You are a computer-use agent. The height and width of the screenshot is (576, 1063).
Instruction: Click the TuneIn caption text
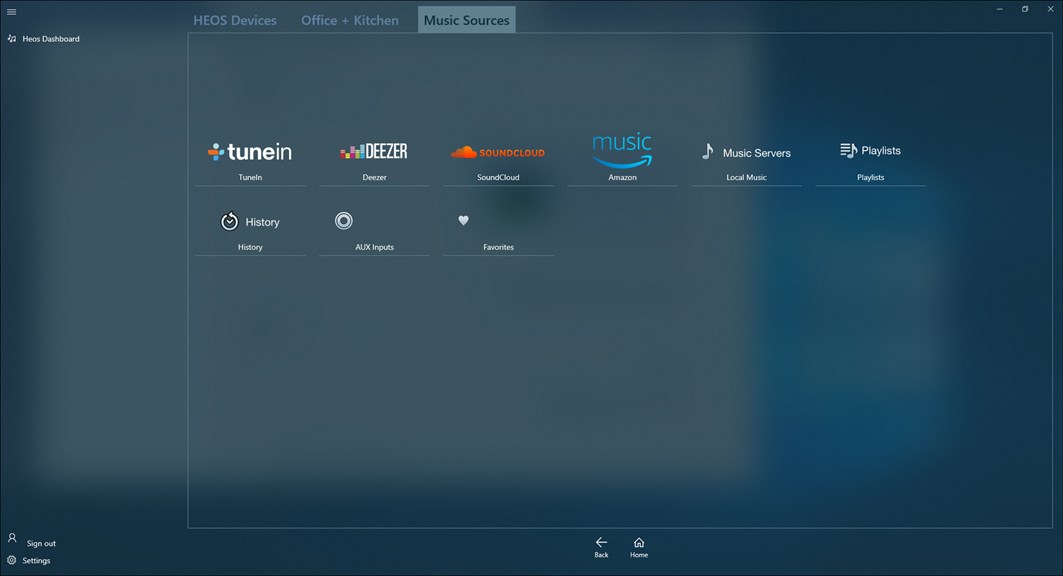point(249,178)
